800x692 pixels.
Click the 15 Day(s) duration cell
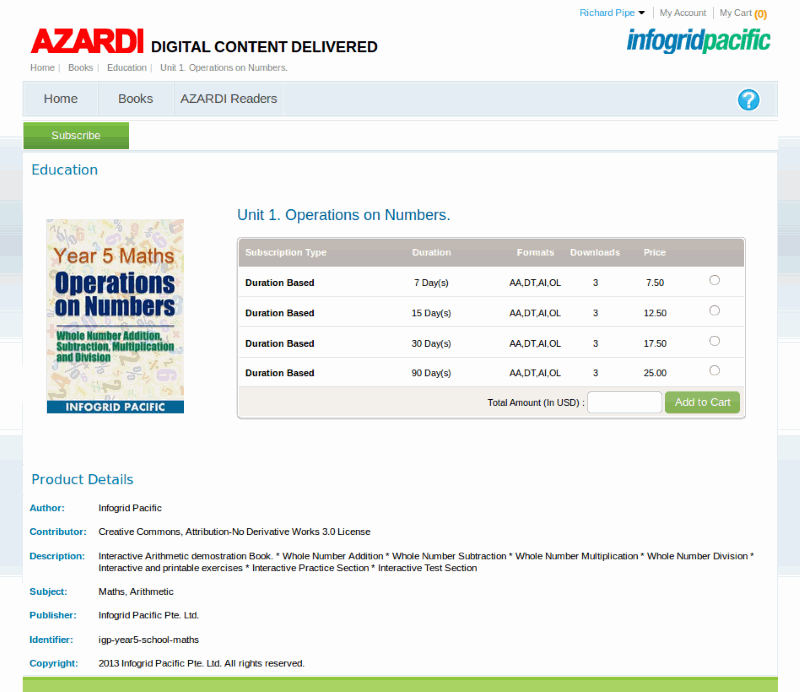click(432, 313)
